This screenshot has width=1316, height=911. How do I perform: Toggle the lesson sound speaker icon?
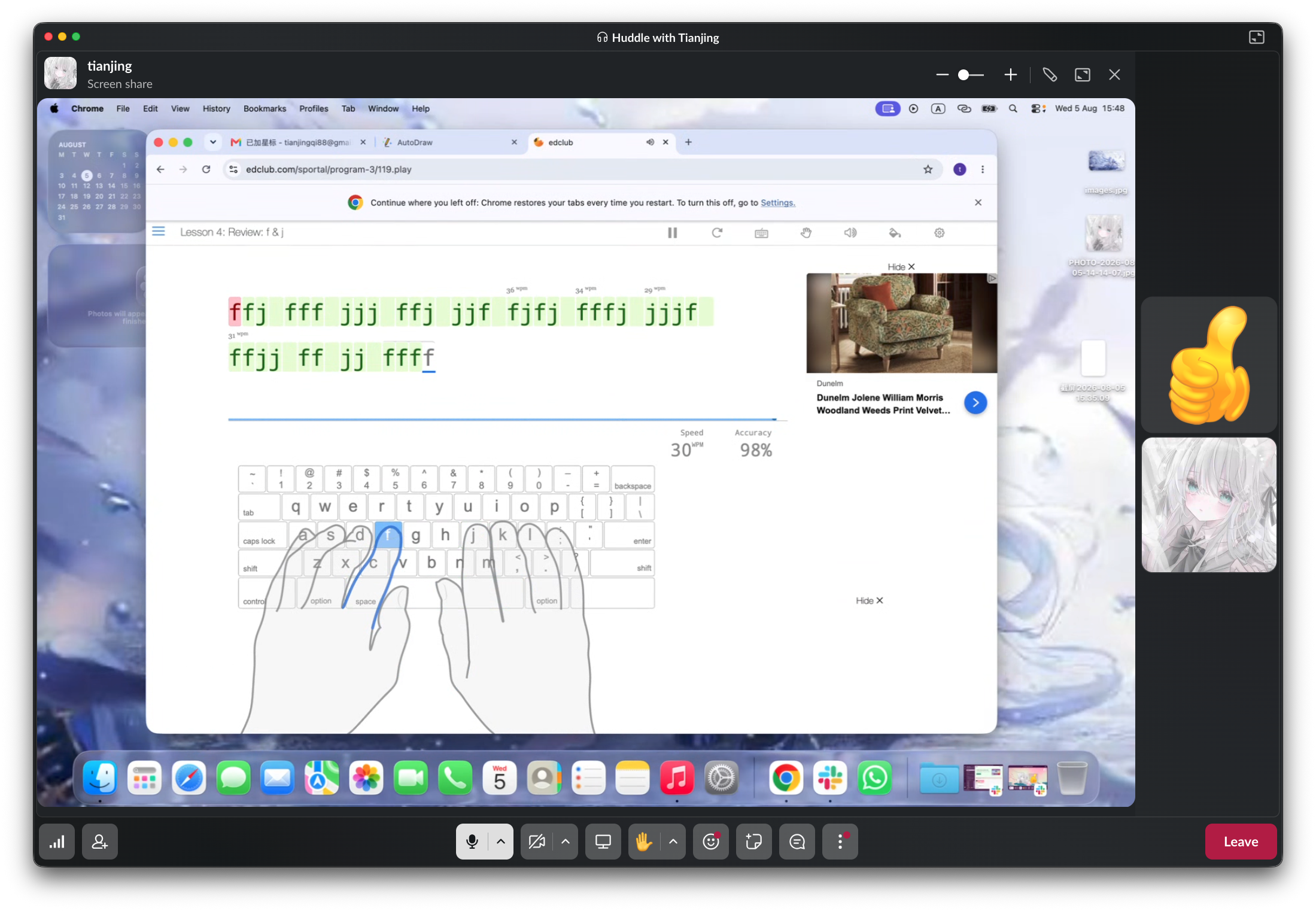(x=850, y=233)
